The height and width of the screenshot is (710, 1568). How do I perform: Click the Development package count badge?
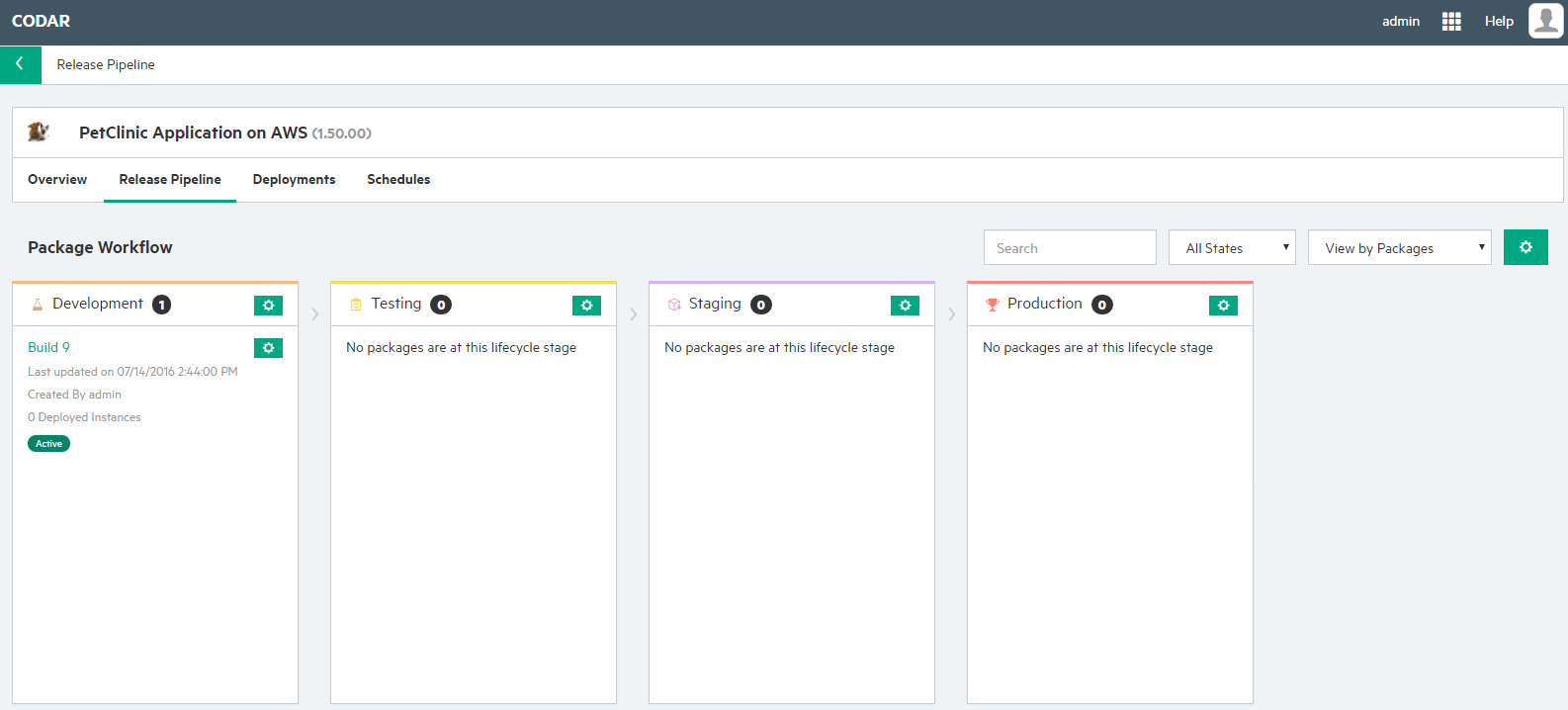click(161, 305)
